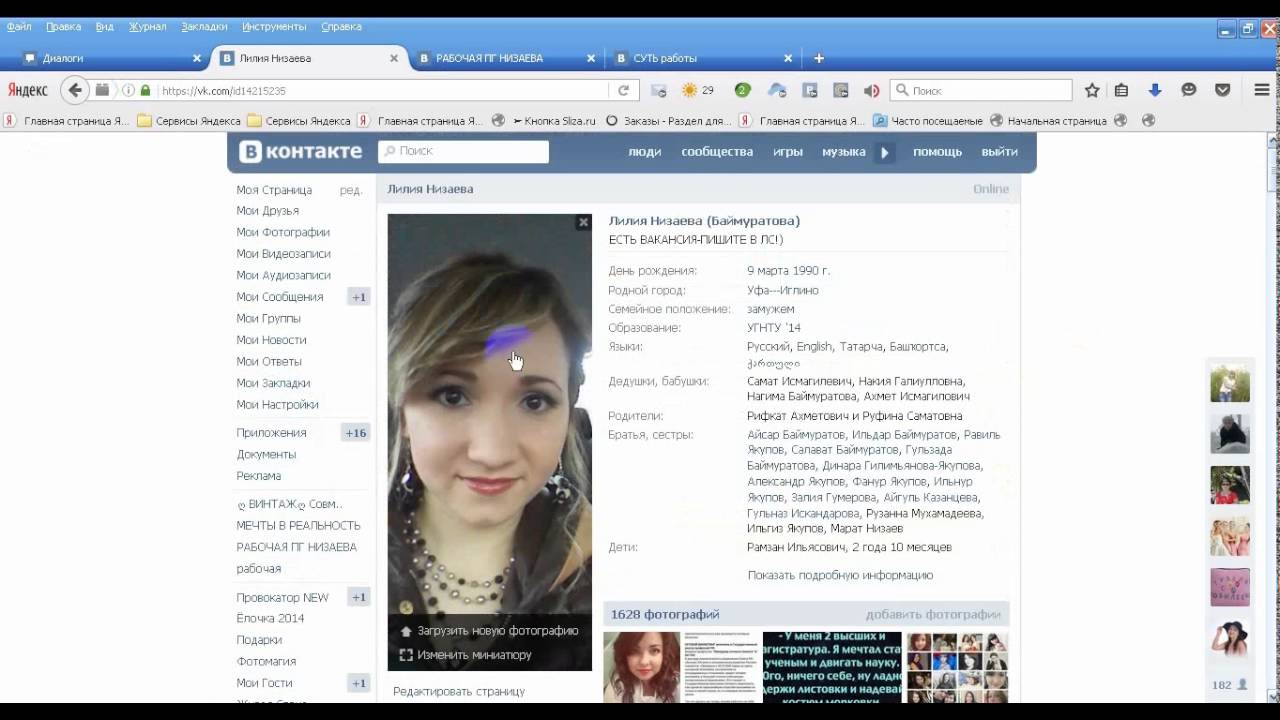Viewport: 1280px width, 720px height.
Task: Click the browser Поиск search box
Action: [x=980, y=90]
